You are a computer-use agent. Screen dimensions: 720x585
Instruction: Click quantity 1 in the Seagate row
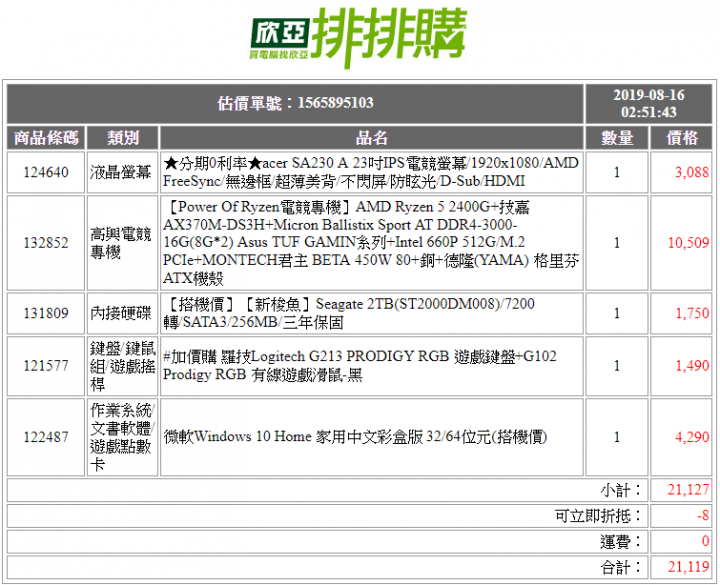617,313
